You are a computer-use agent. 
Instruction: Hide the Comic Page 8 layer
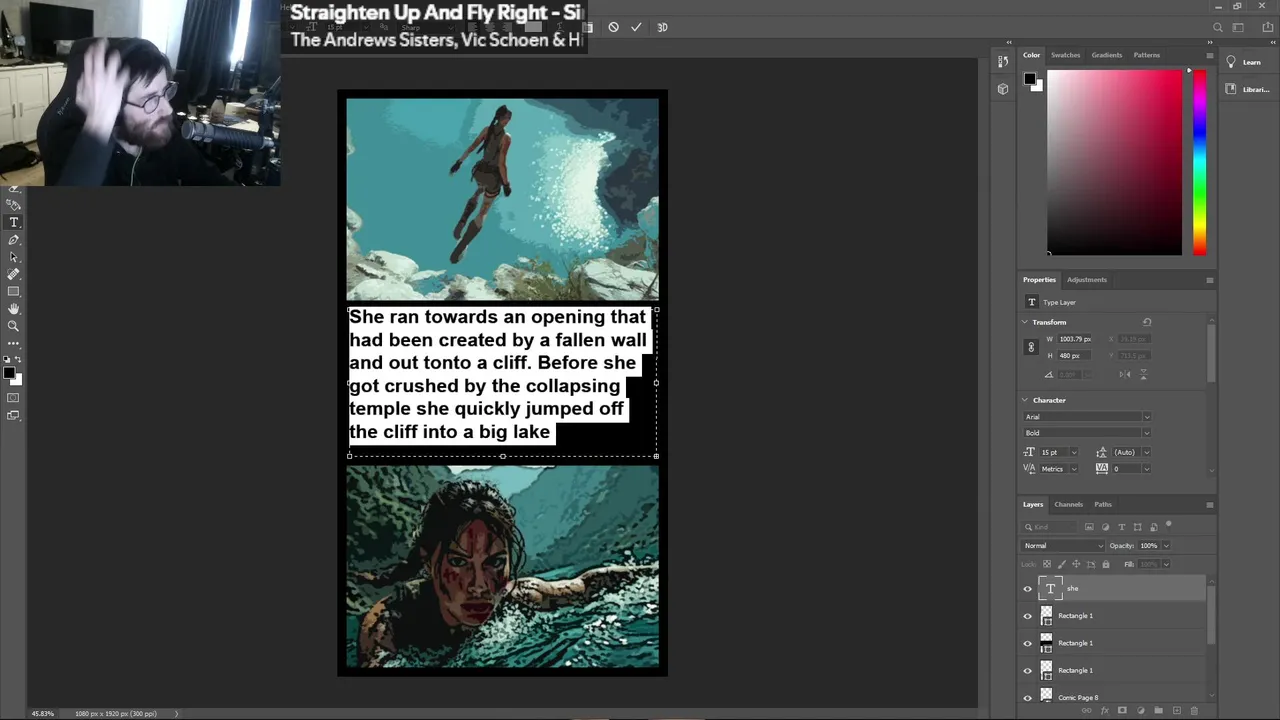(1027, 697)
